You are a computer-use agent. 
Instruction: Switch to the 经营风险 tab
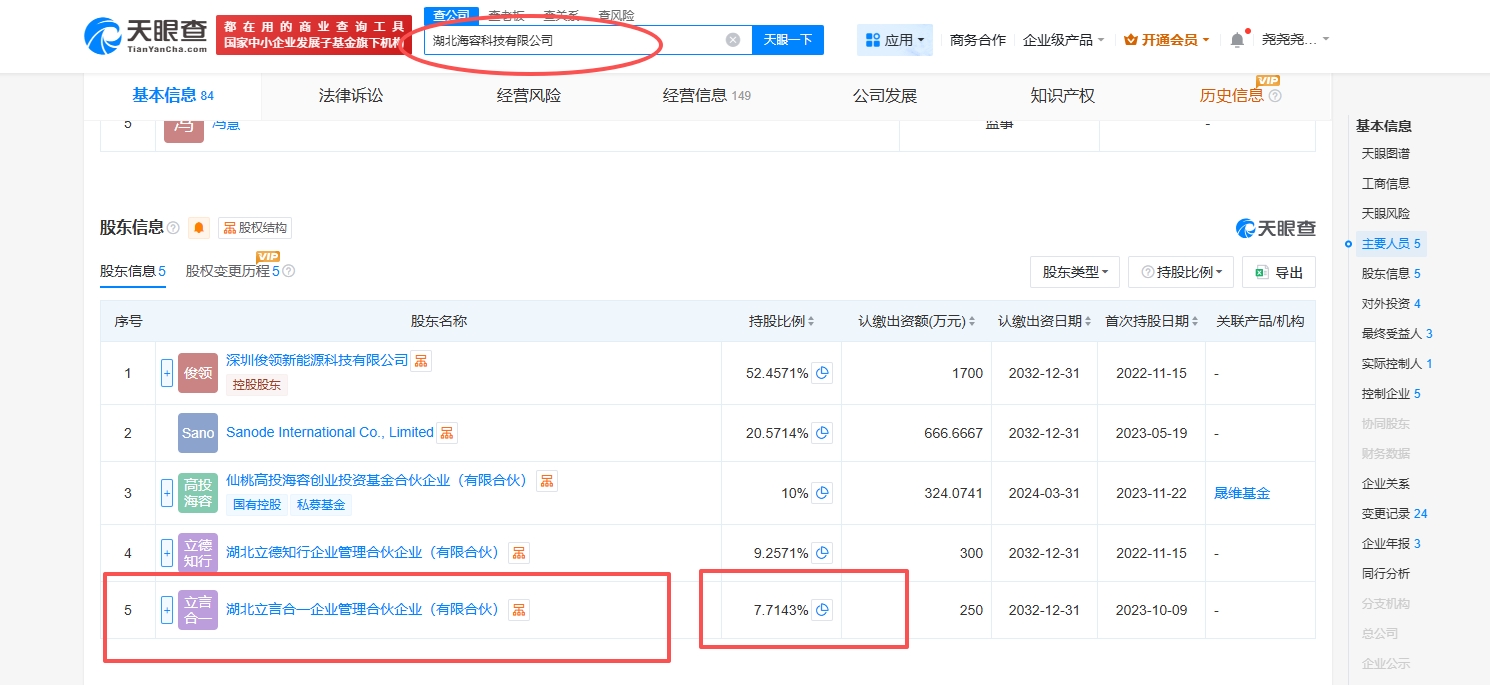tap(529, 96)
